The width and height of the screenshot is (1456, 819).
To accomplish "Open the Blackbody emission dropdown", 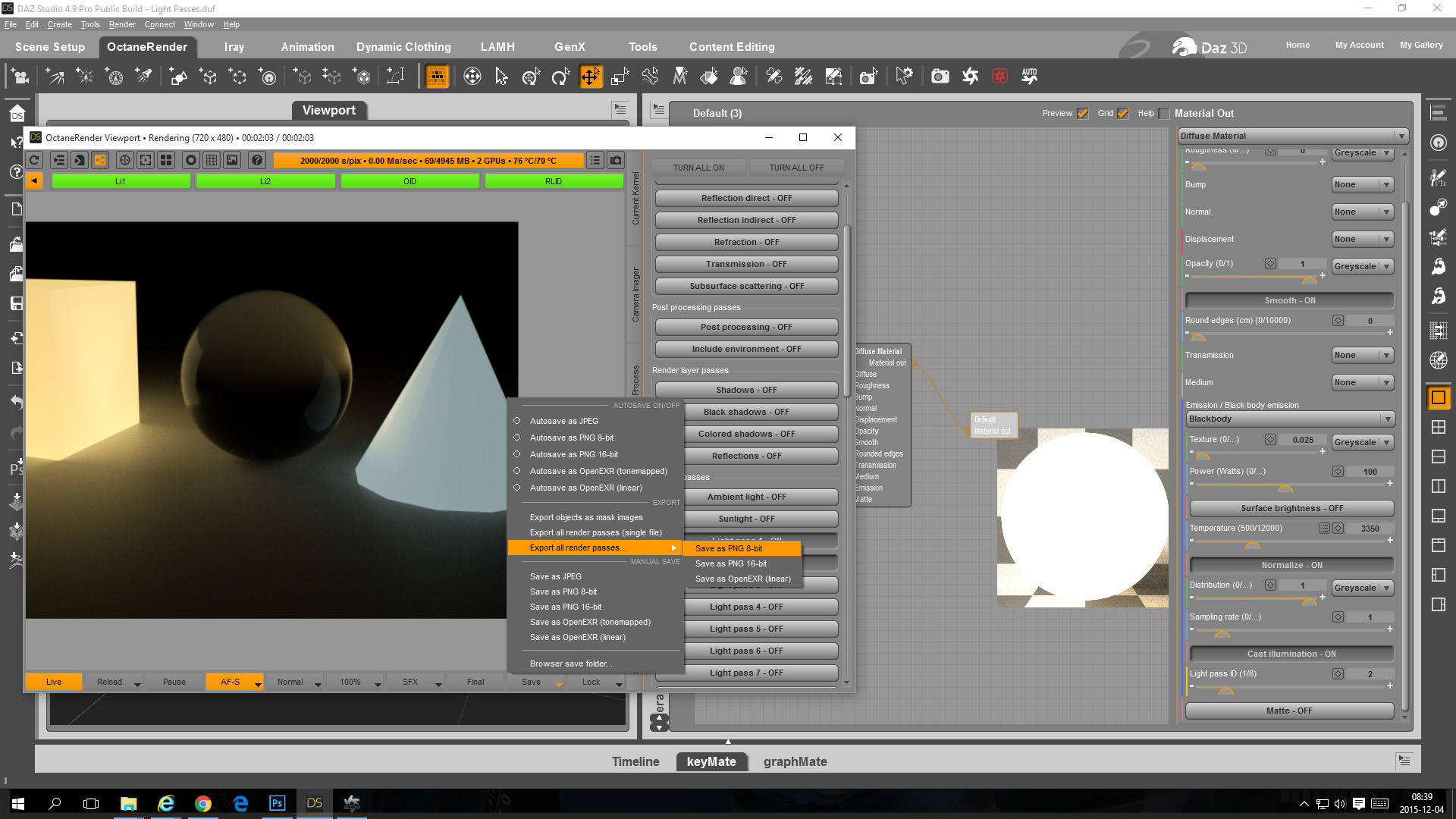I will coord(1289,419).
